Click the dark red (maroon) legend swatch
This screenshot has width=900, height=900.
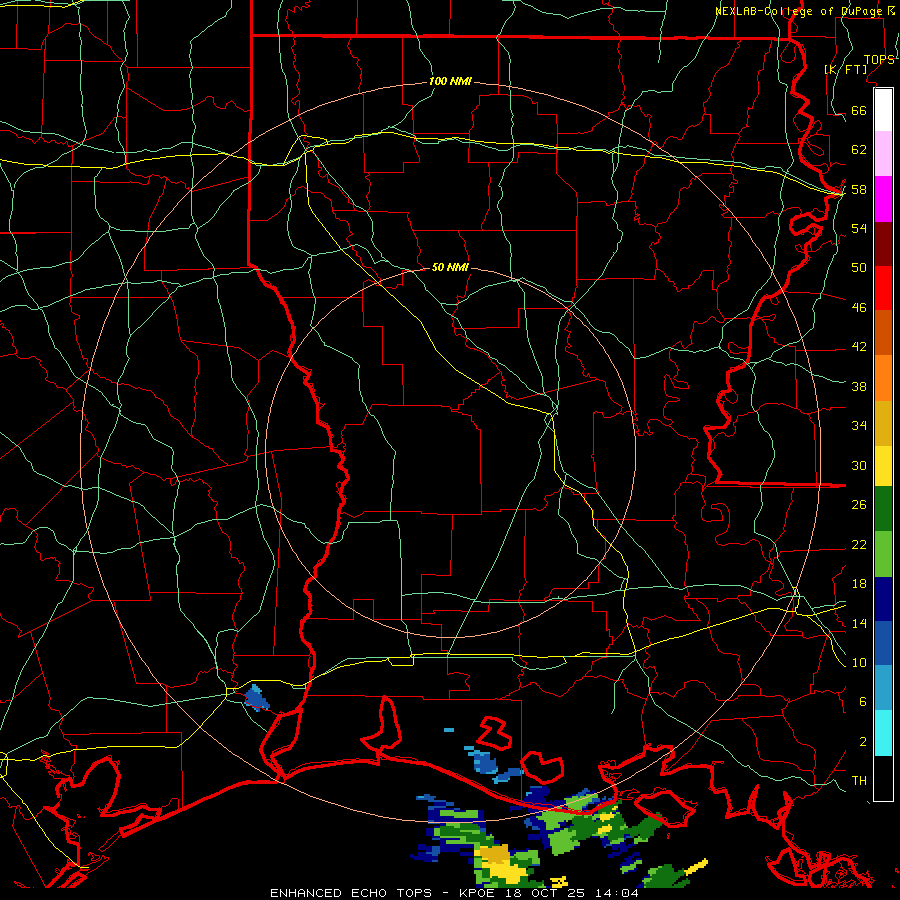tap(883, 244)
